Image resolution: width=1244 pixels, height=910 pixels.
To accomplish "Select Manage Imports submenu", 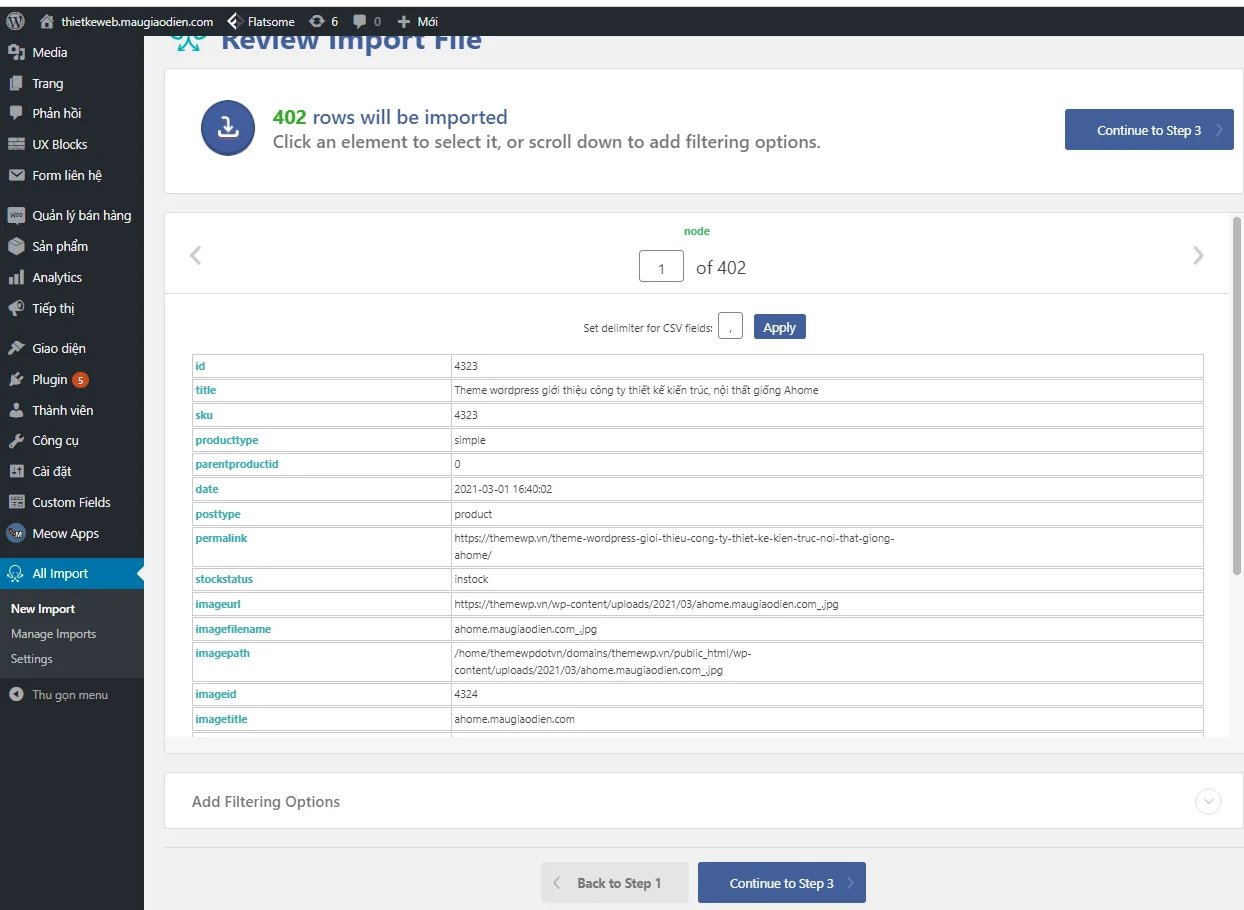I will 53,634.
